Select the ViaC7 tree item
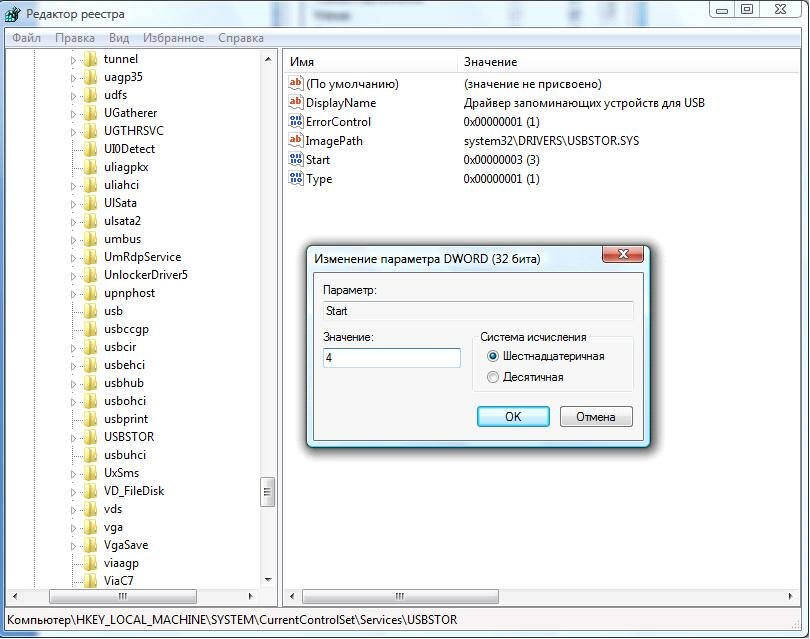Screen dimensions: 810x639 click(x=118, y=581)
